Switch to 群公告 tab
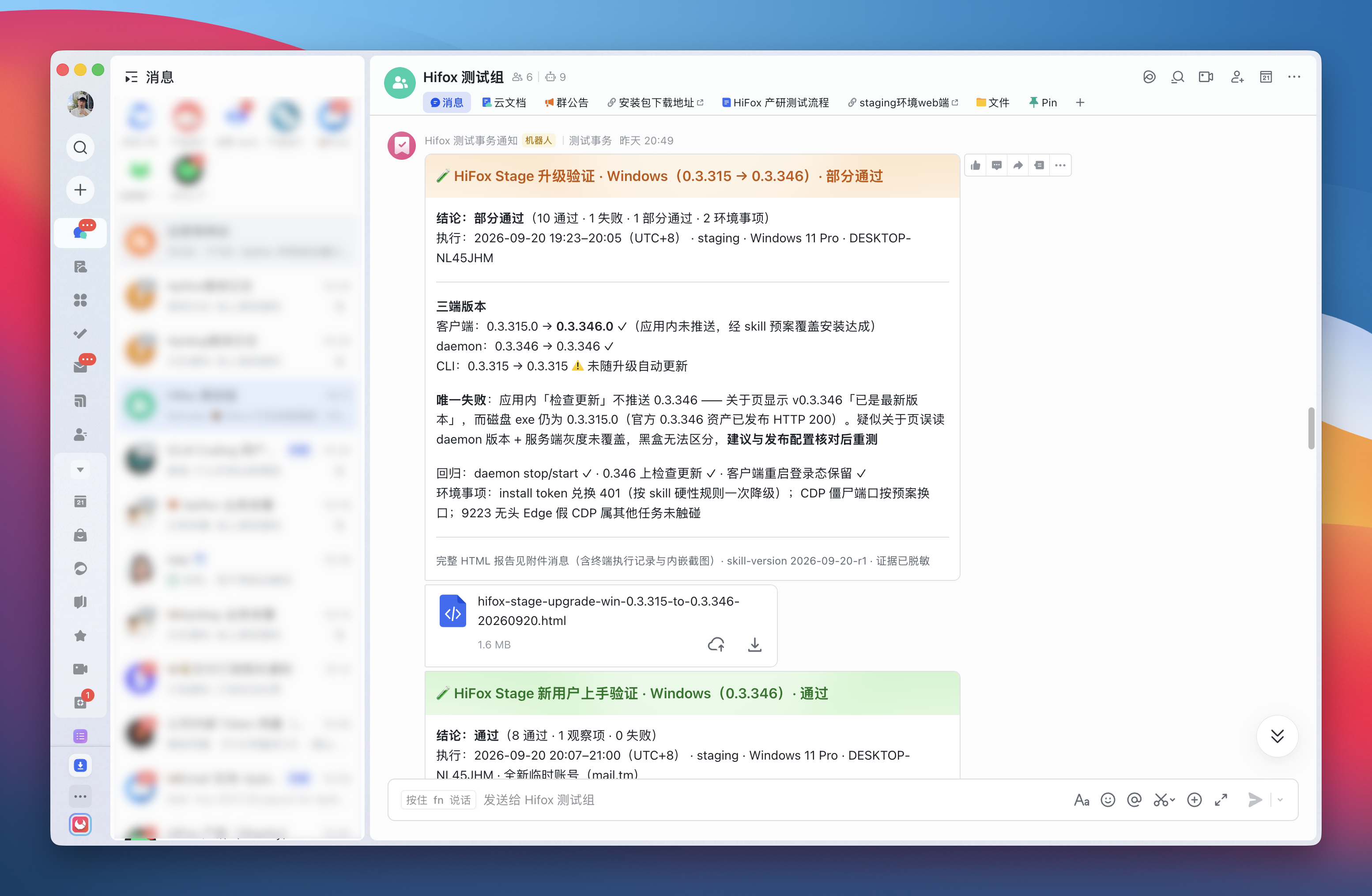Screen dimensions: 1372x896 tap(567, 102)
